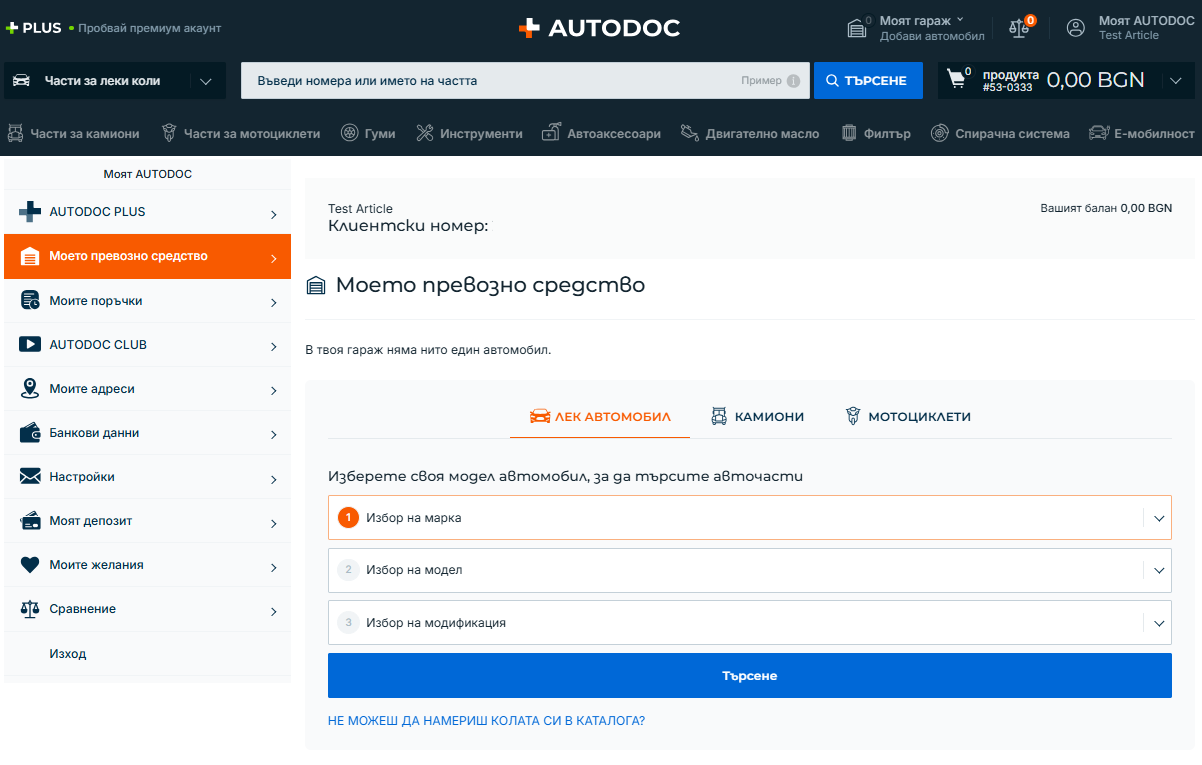Image resolution: width=1202 pixels, height=765 pixels.
Task: Click the part number search input field
Action: click(x=490, y=81)
